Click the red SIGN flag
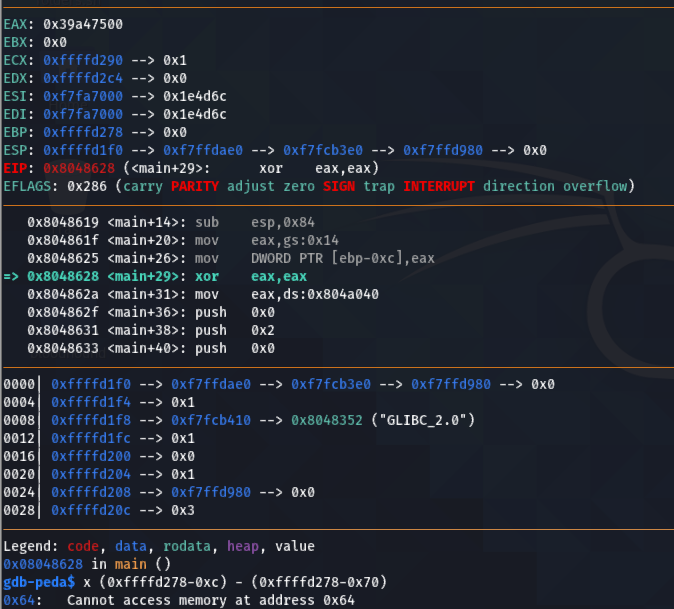 (x=339, y=186)
